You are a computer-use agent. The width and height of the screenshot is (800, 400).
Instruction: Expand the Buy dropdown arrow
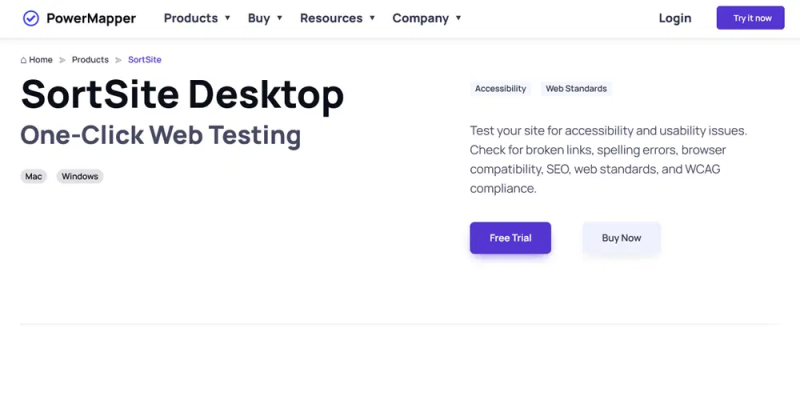pos(280,18)
